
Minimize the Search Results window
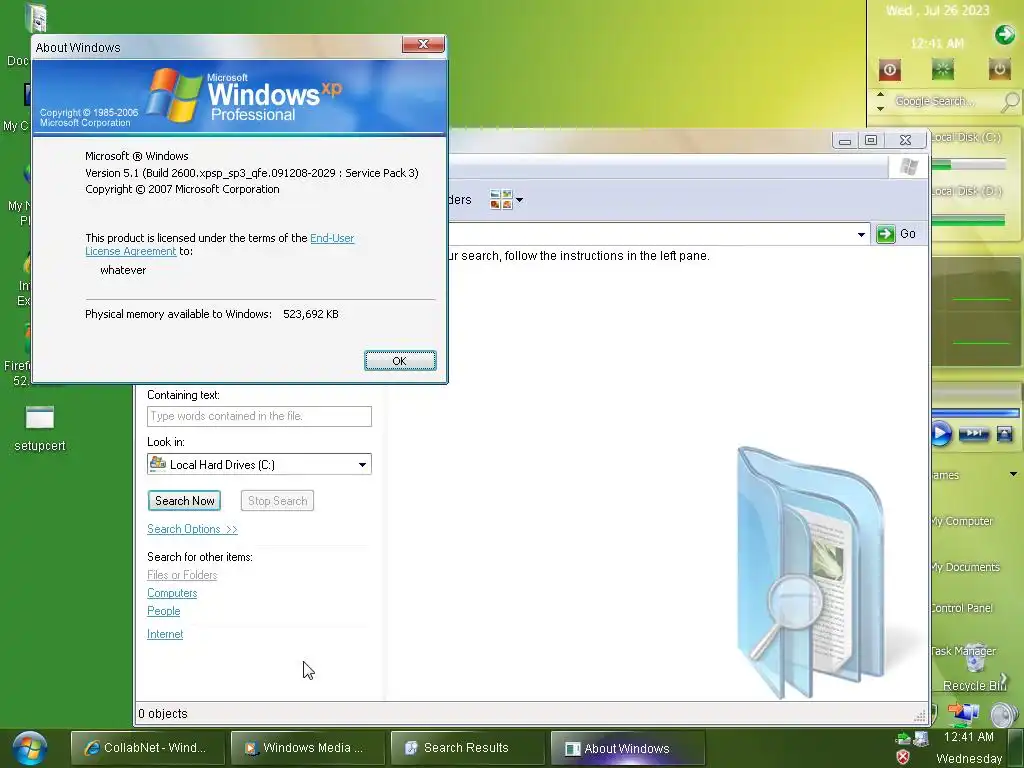pyautogui.click(x=844, y=140)
